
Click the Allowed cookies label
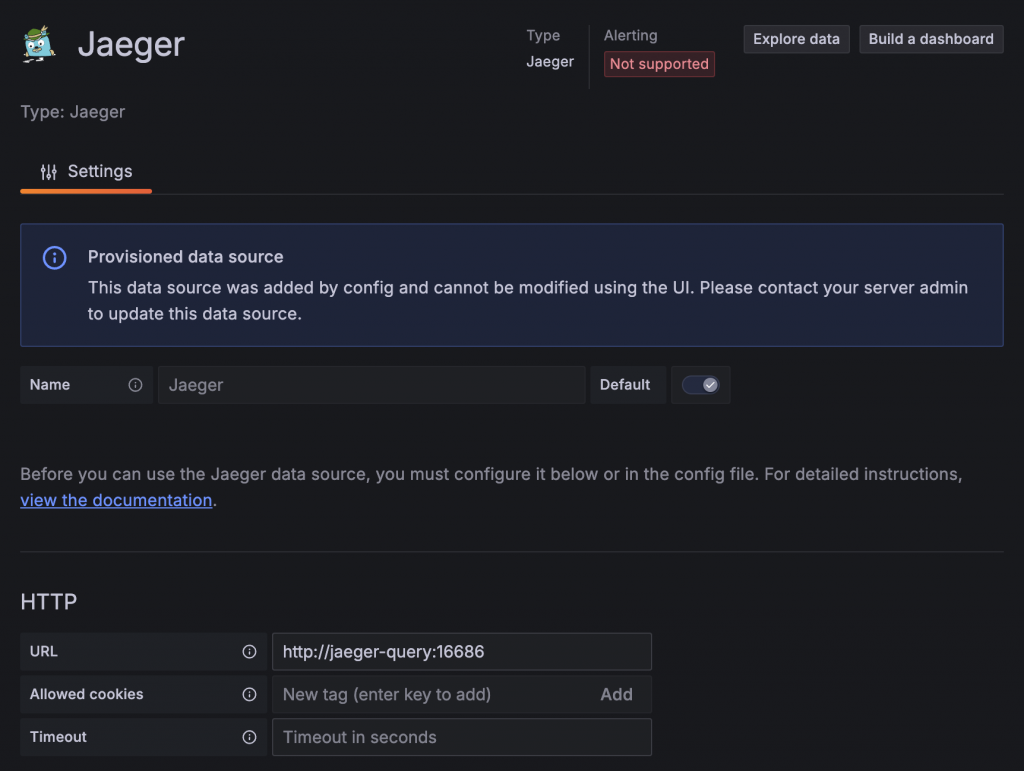click(x=86, y=695)
